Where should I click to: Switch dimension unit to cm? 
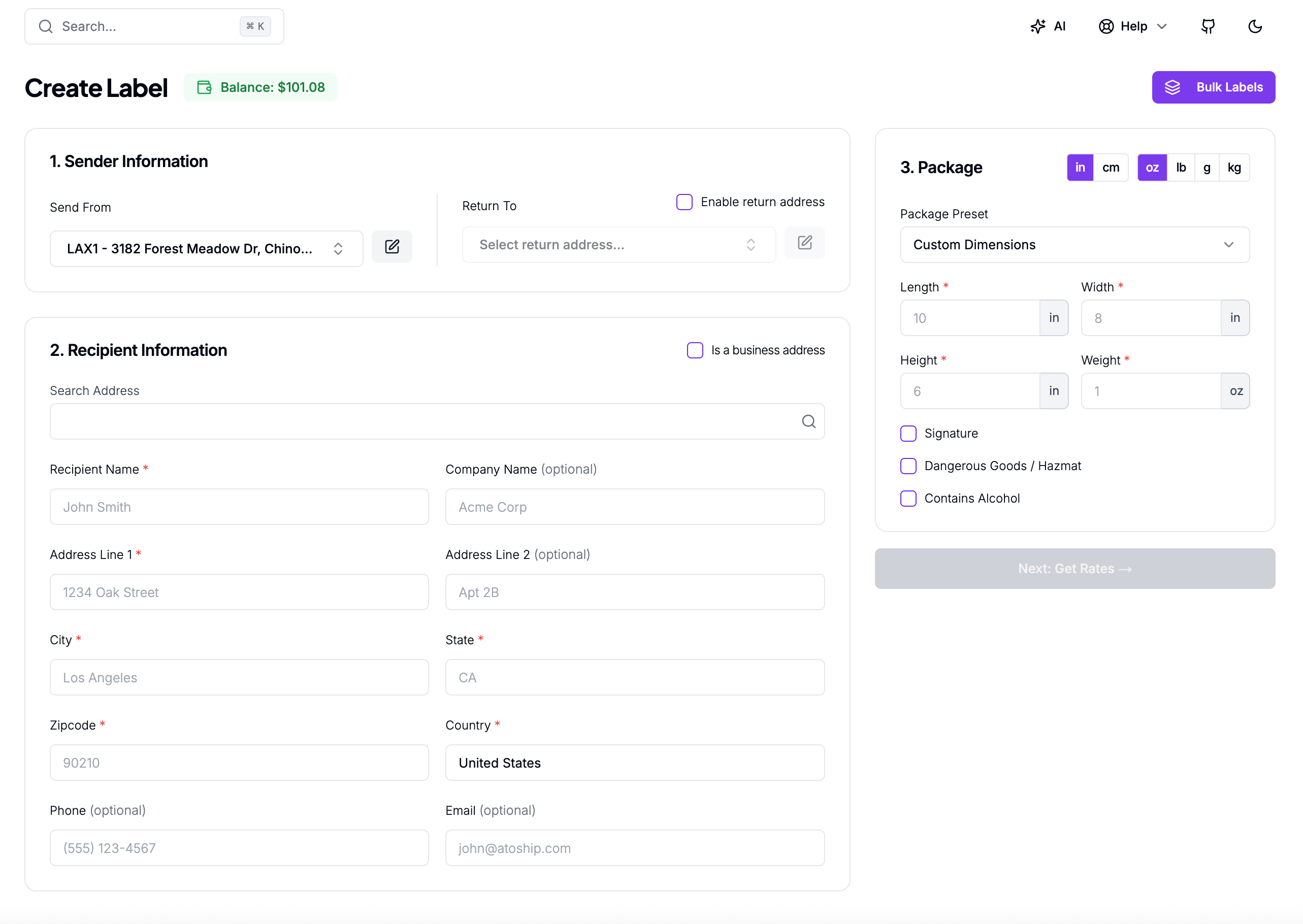coord(1110,167)
